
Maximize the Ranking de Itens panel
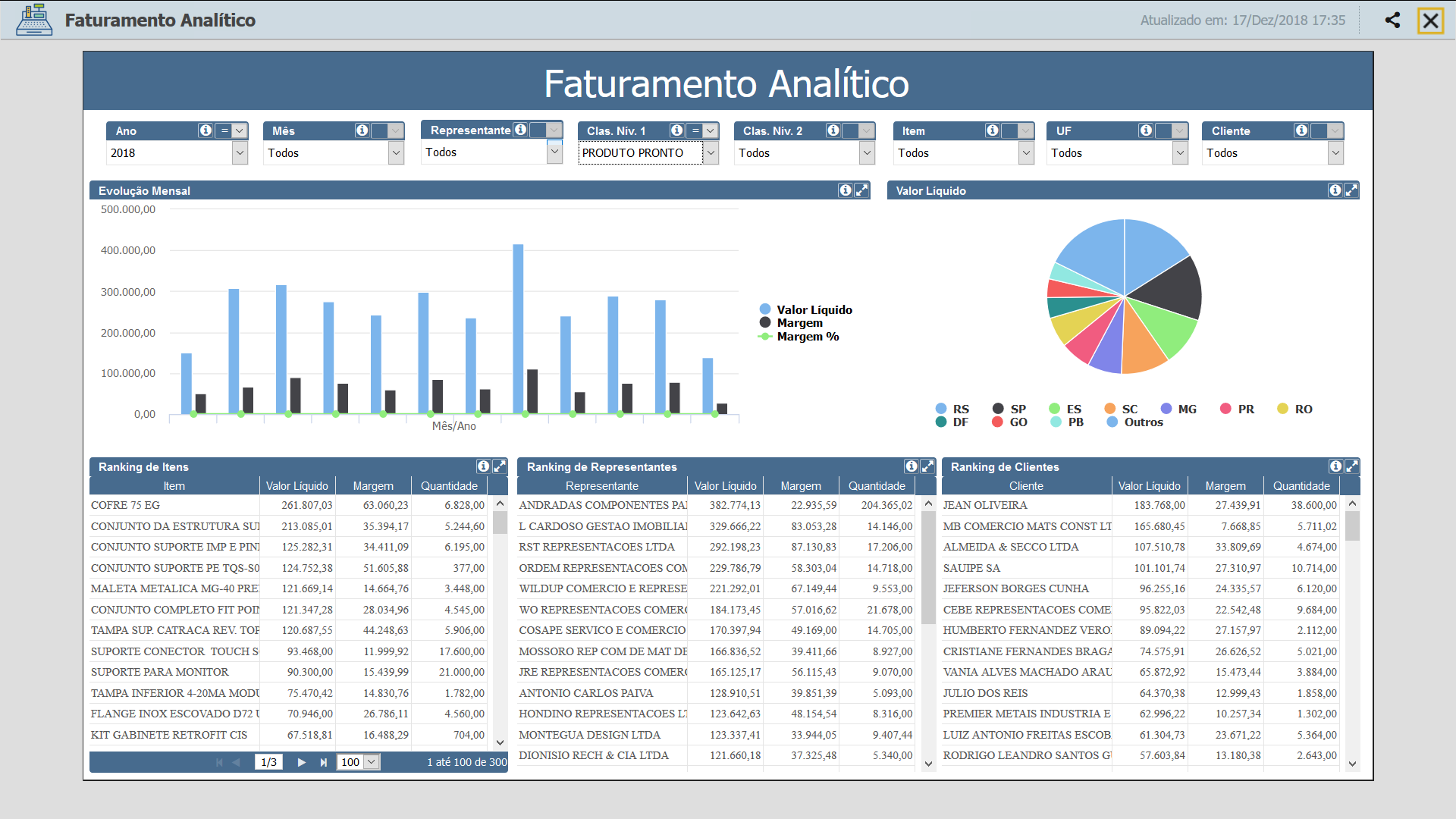(499, 466)
